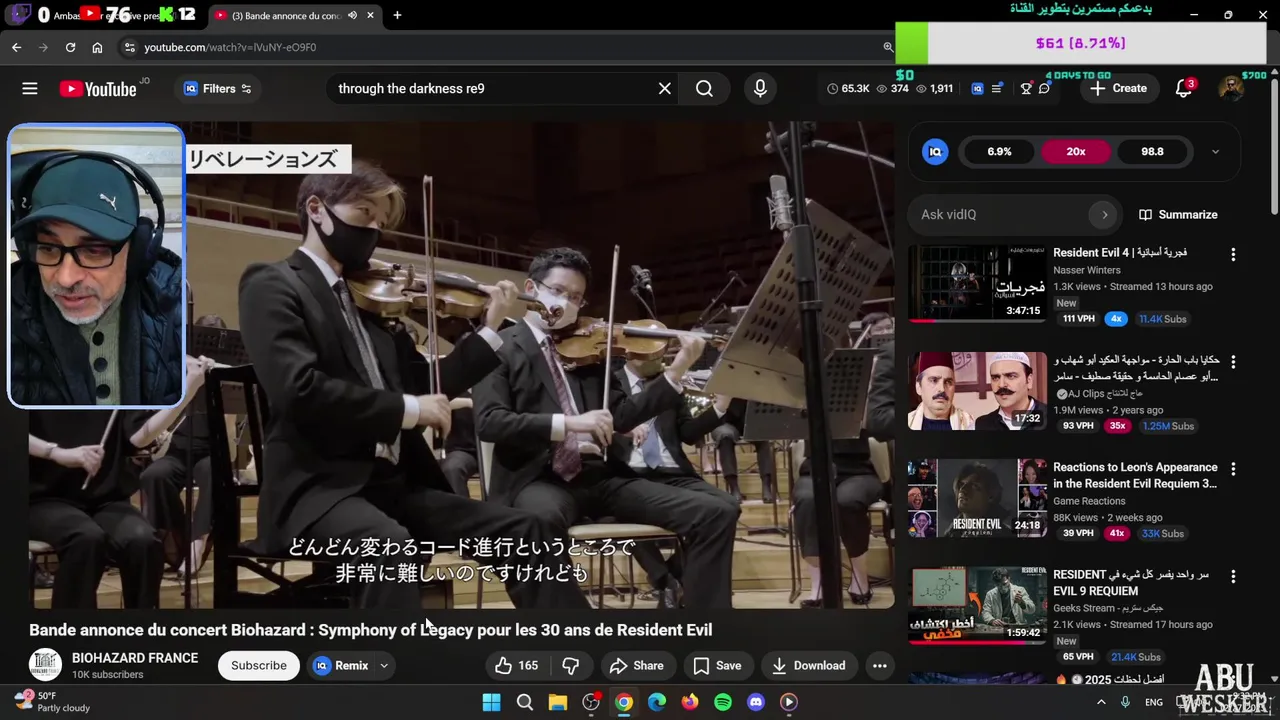The width and height of the screenshot is (1280, 720).
Task: Show hidden tray icons chevron
Action: point(1102,702)
